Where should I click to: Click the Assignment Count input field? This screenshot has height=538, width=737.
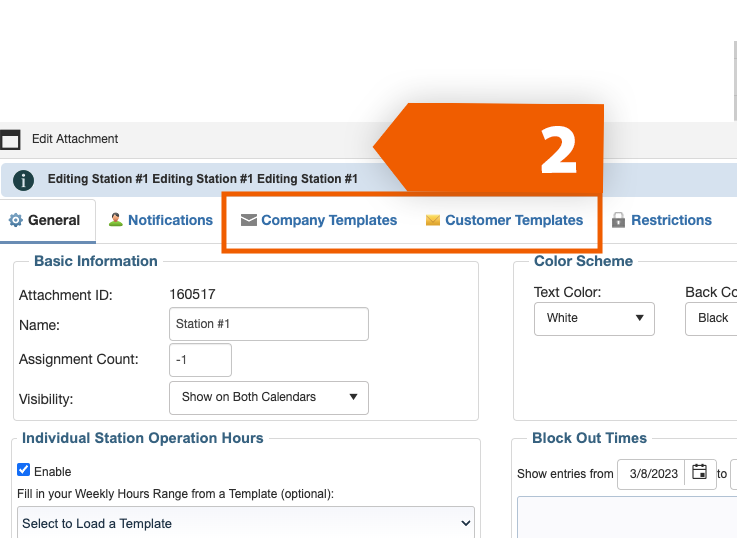(x=201, y=360)
